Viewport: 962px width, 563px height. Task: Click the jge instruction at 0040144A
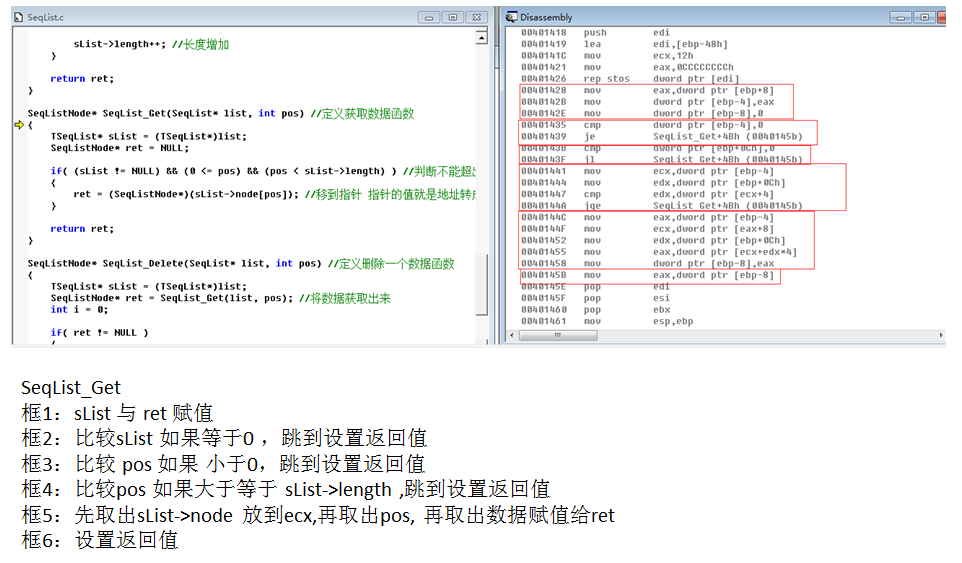click(662, 206)
